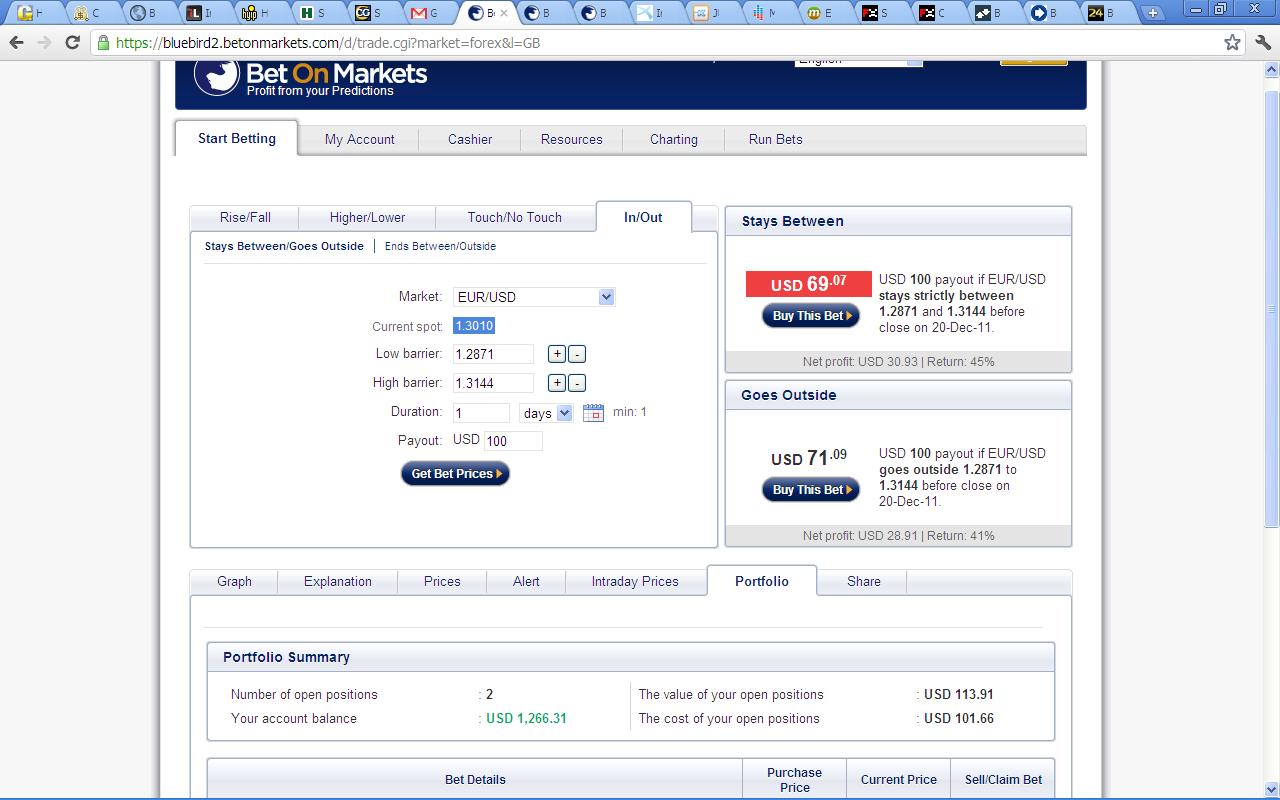This screenshot has width=1280, height=800.
Task: Switch to the Gmail browser tab
Action: click(x=427, y=13)
